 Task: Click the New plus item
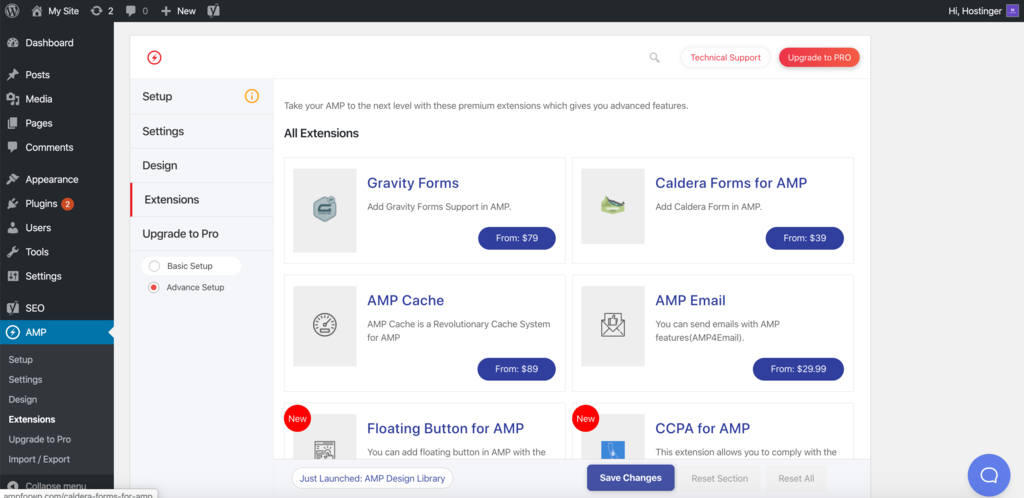[x=178, y=10]
